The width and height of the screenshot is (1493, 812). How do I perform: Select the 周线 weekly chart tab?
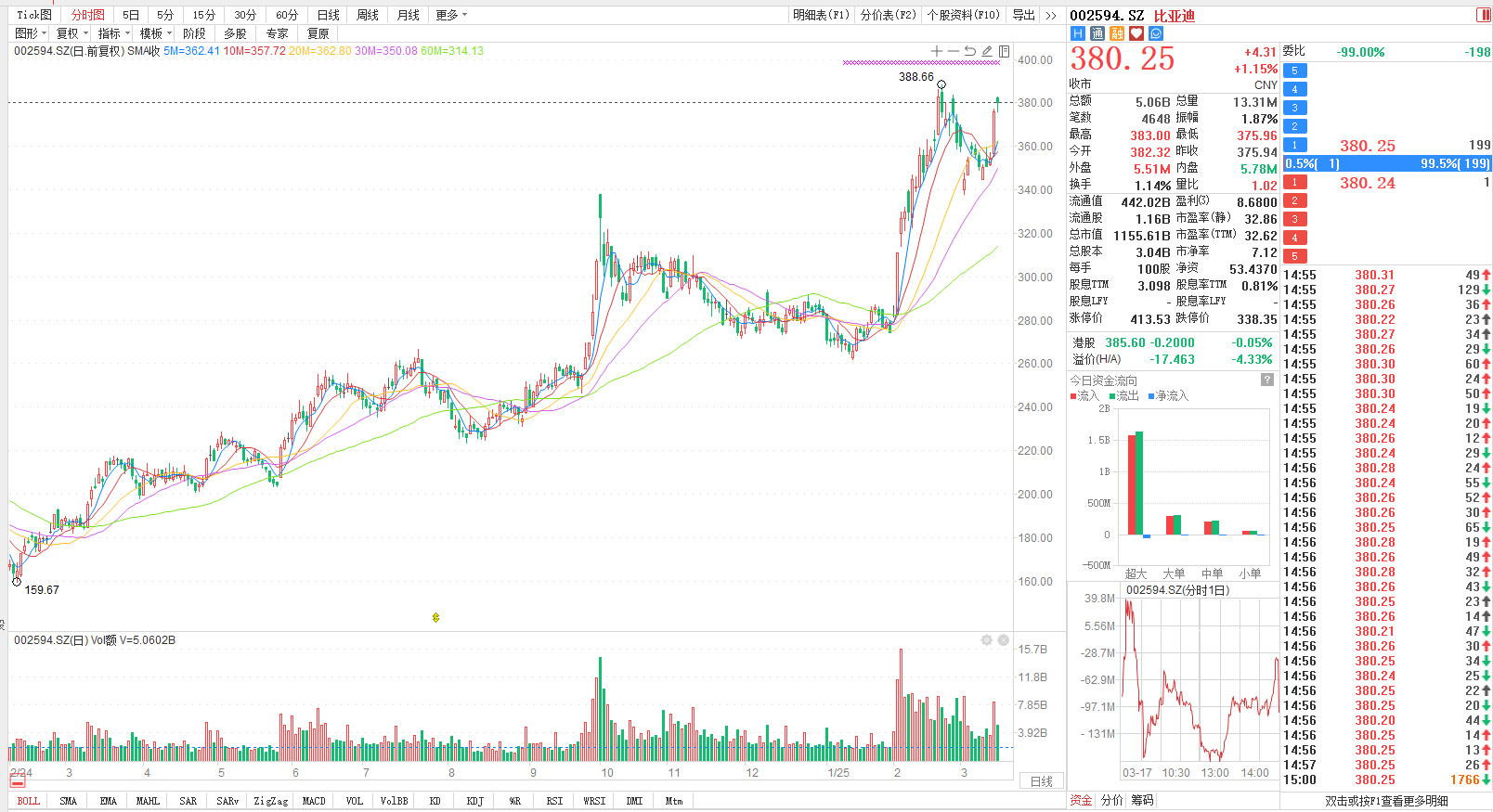[368, 15]
